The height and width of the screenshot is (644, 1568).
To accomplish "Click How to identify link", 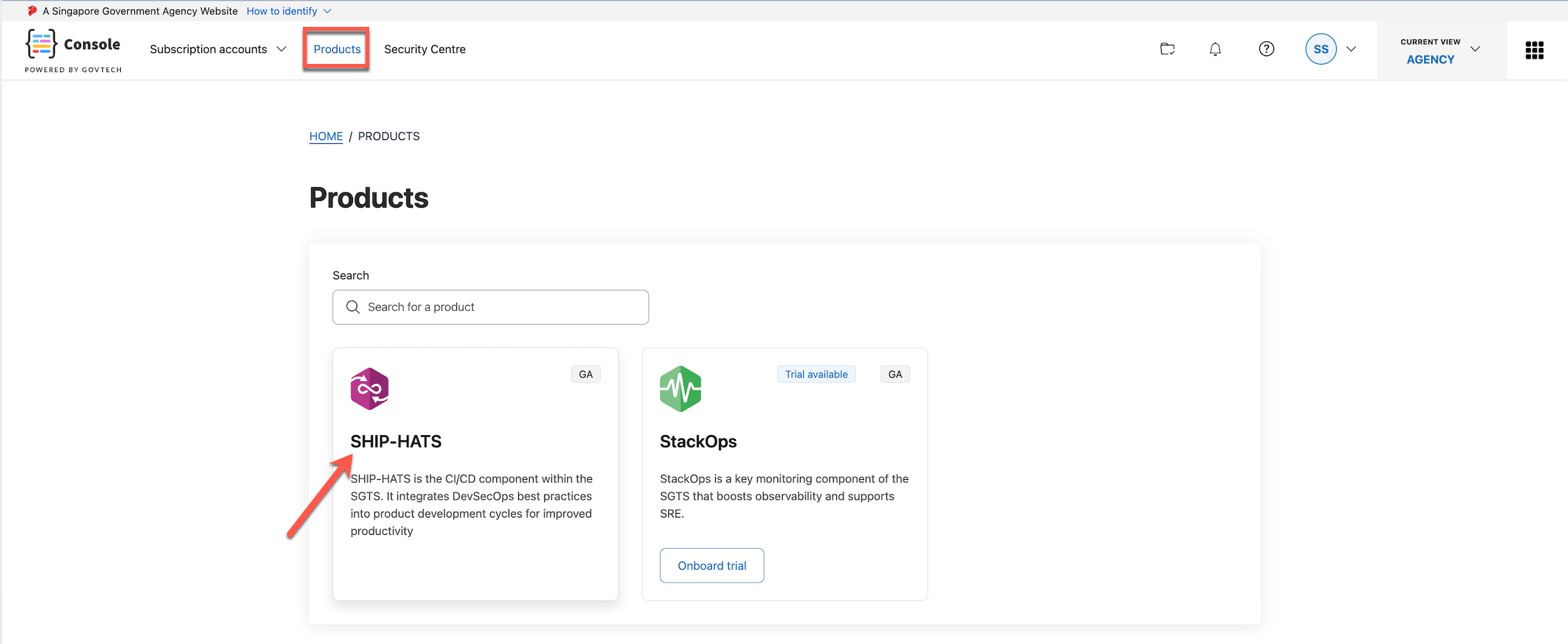I will click(x=282, y=11).
